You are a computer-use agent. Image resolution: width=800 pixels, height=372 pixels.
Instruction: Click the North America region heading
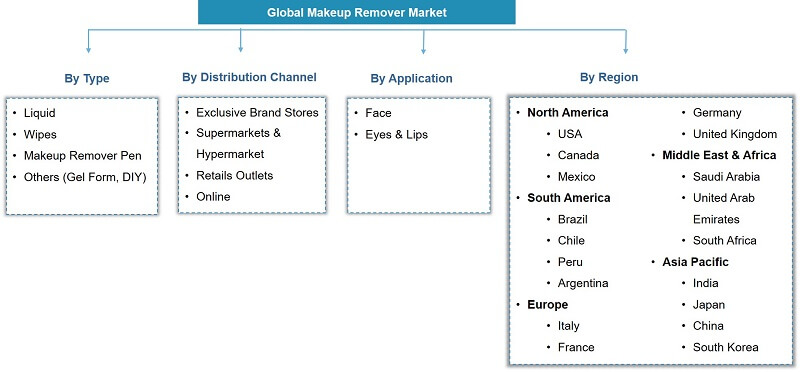coord(567,112)
